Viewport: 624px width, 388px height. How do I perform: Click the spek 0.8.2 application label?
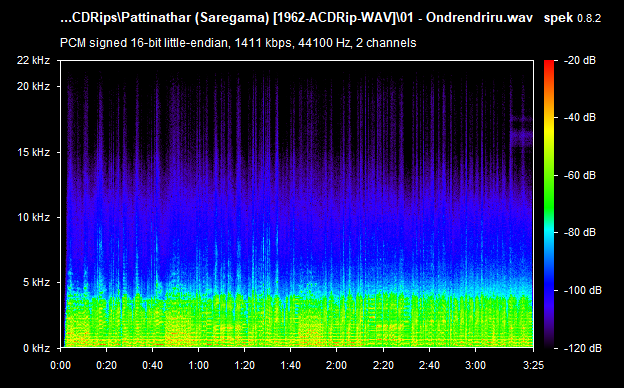[572, 18]
